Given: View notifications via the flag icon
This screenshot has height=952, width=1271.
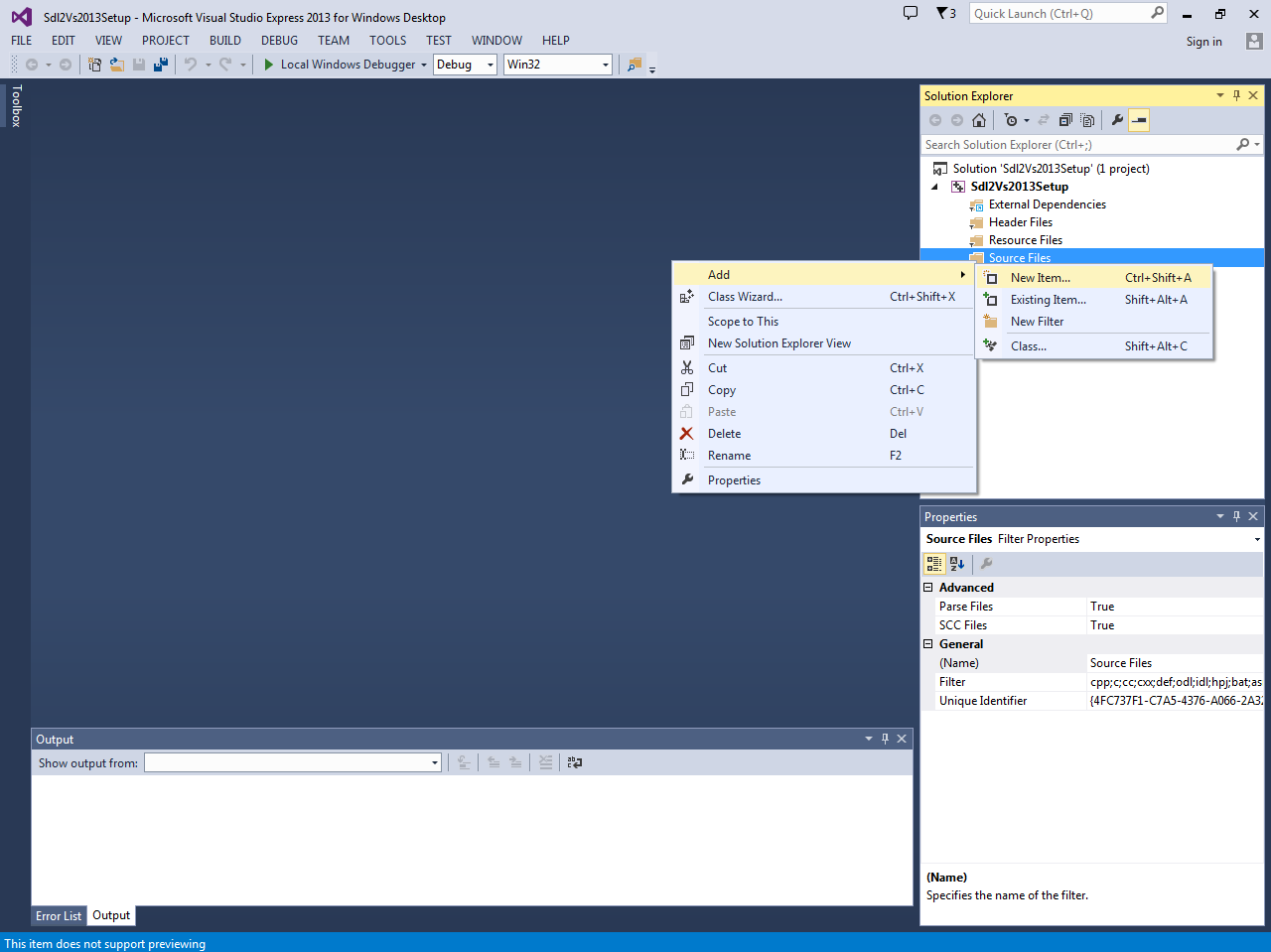Looking at the screenshot, I should point(941,13).
